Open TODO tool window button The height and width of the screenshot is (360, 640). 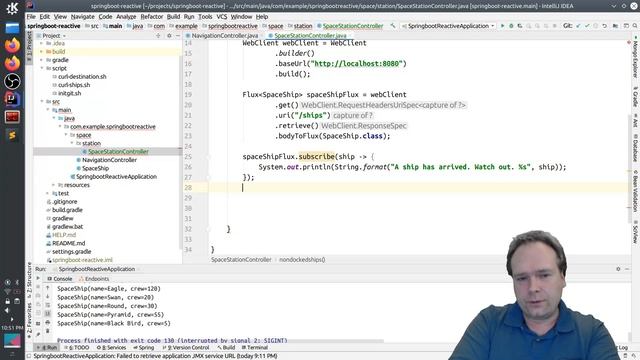click(x=77, y=348)
